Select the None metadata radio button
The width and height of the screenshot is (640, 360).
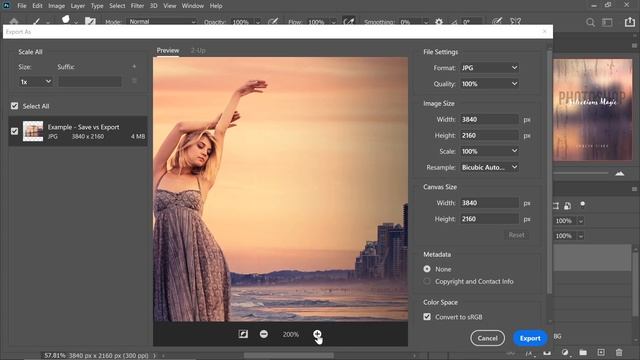click(427, 269)
